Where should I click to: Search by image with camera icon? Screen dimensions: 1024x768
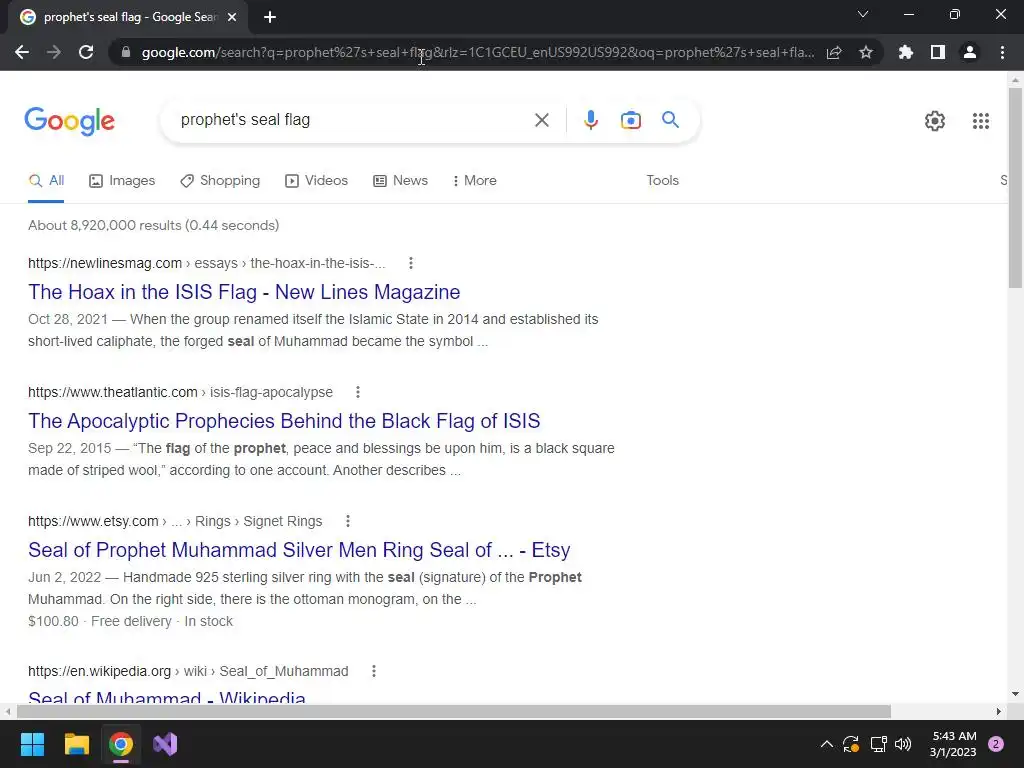pyautogui.click(x=631, y=120)
